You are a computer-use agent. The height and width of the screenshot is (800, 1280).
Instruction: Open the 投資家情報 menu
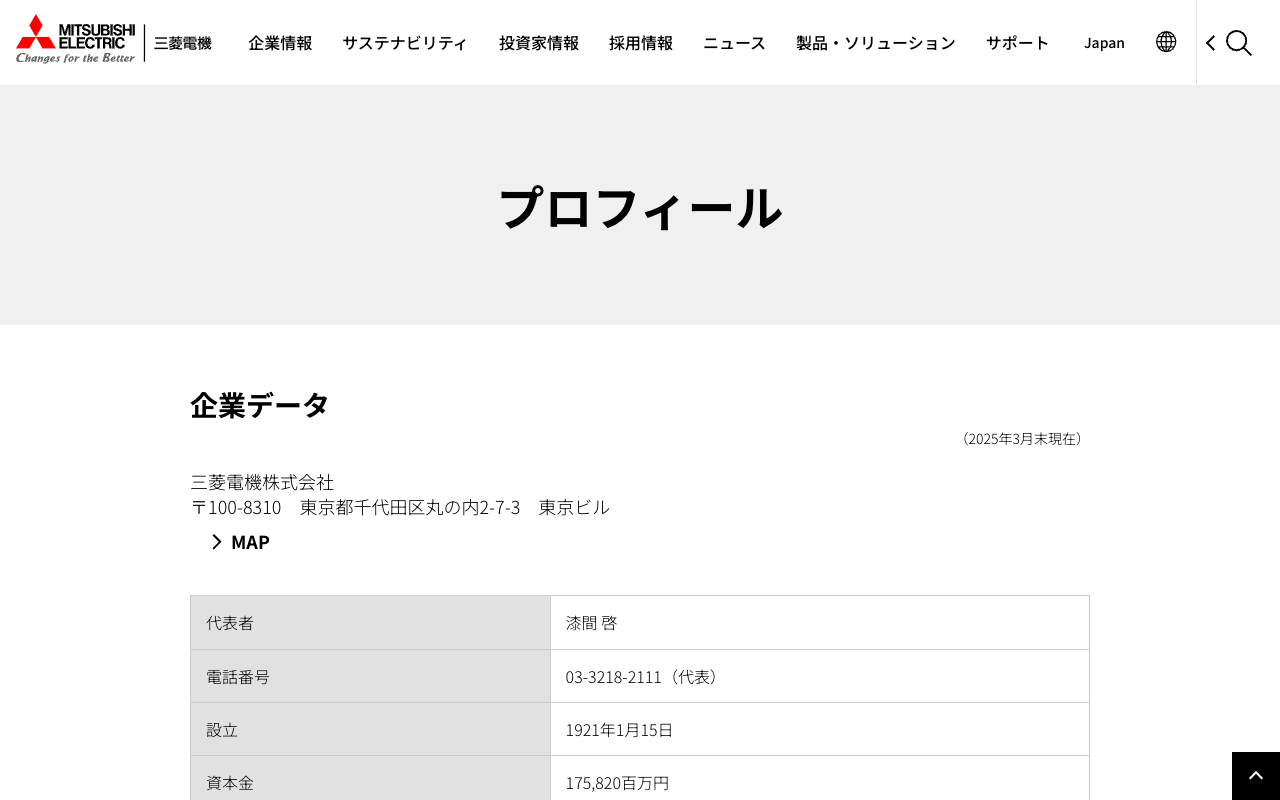point(539,43)
